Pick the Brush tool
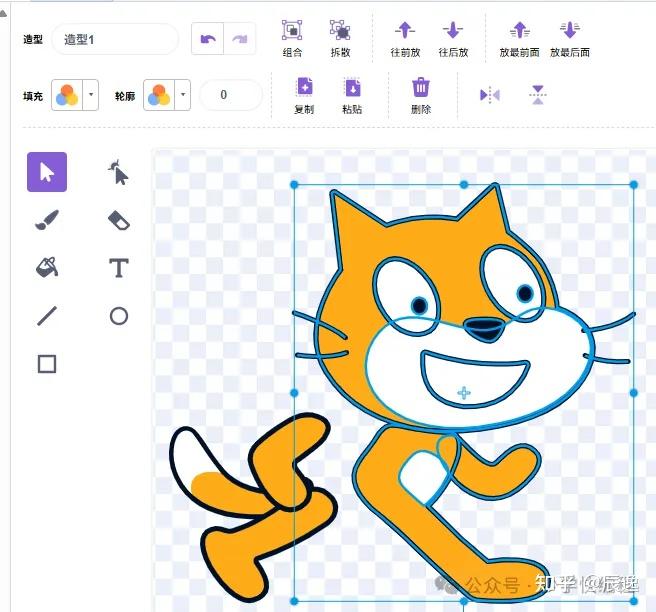The width and height of the screenshot is (656, 612). click(47, 220)
